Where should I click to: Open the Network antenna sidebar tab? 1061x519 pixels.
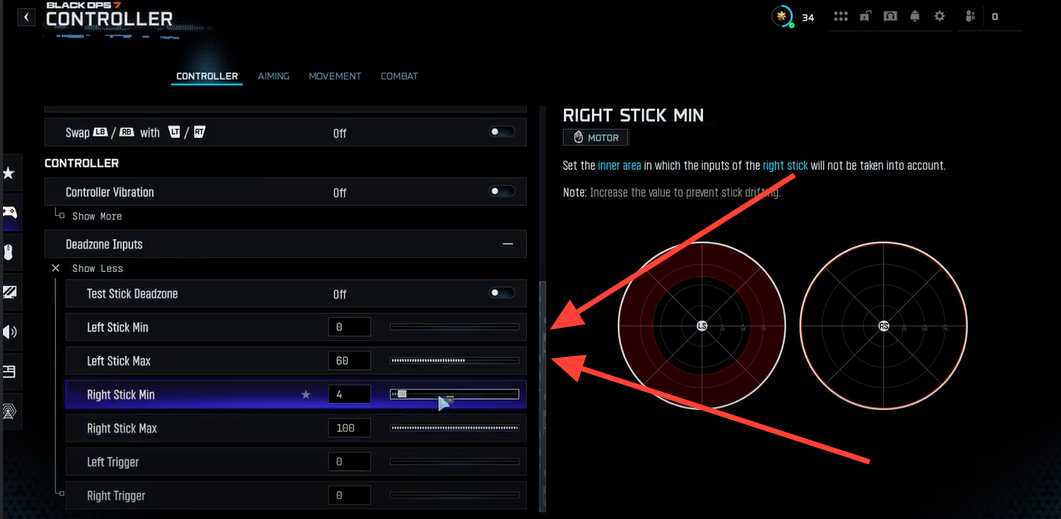tap(9, 411)
